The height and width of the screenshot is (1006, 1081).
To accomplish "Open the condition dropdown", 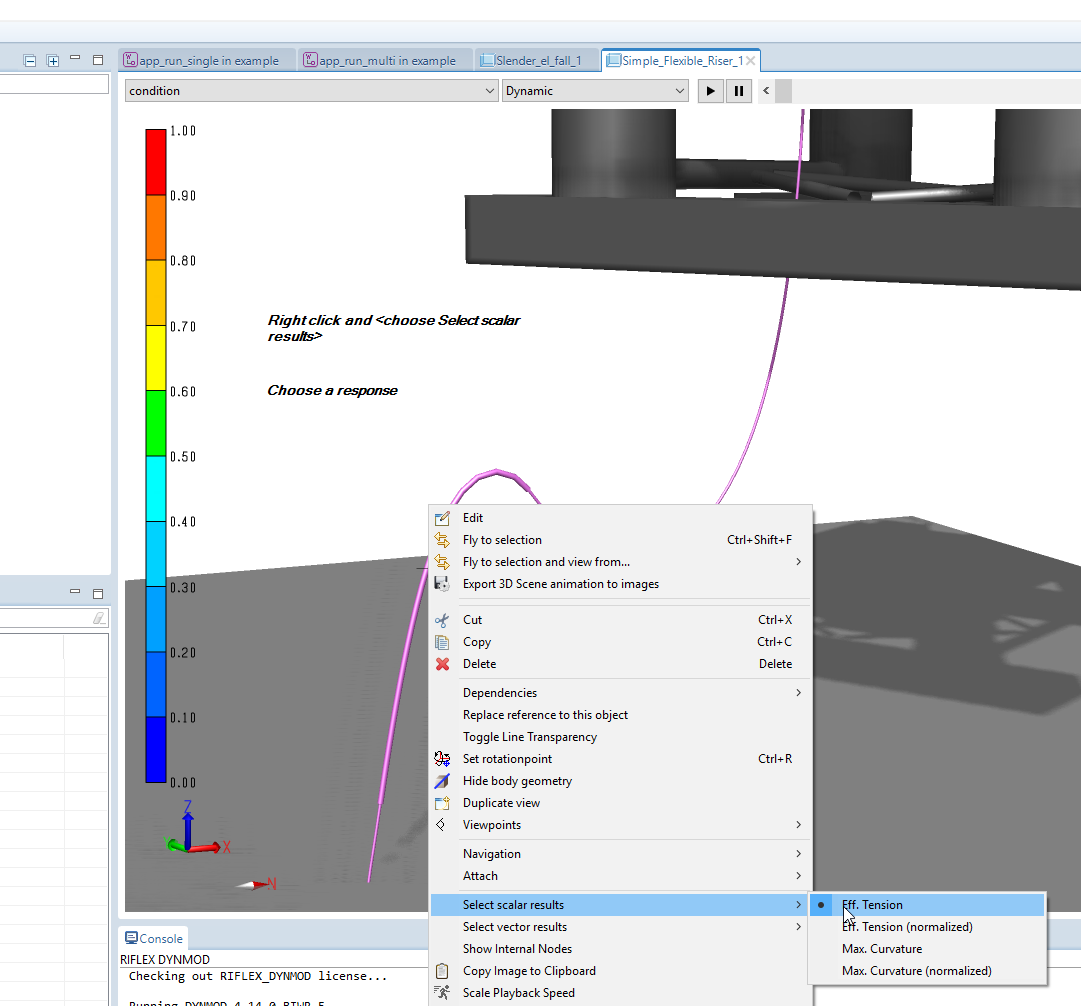I will coord(312,91).
